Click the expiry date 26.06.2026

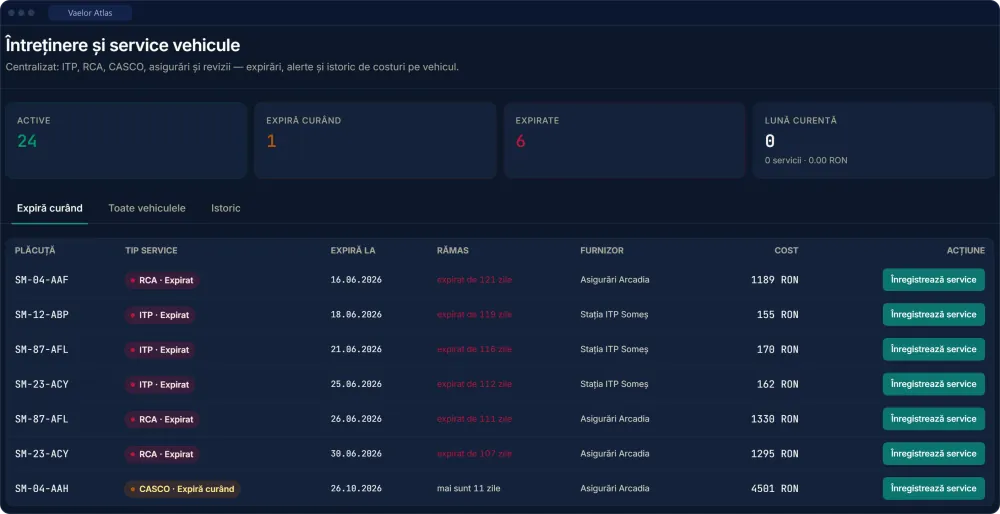pos(356,419)
